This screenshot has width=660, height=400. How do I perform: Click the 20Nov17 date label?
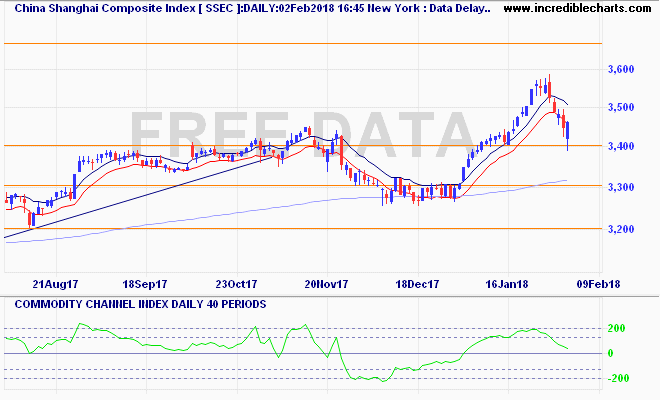327,284
